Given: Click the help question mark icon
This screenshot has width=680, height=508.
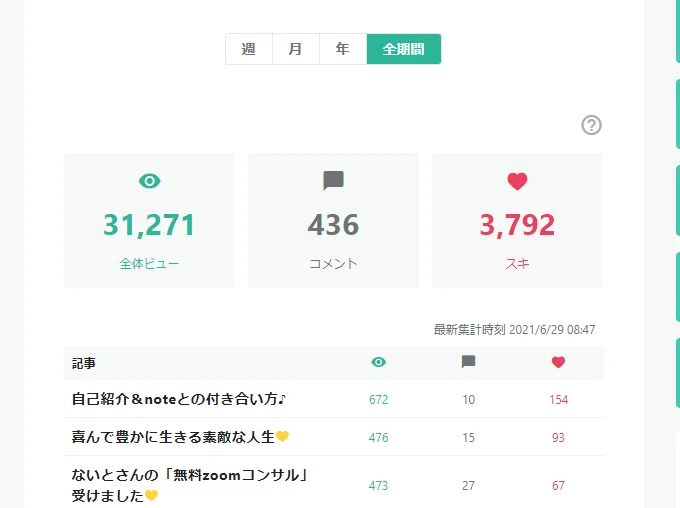Looking at the screenshot, I should pos(591,125).
